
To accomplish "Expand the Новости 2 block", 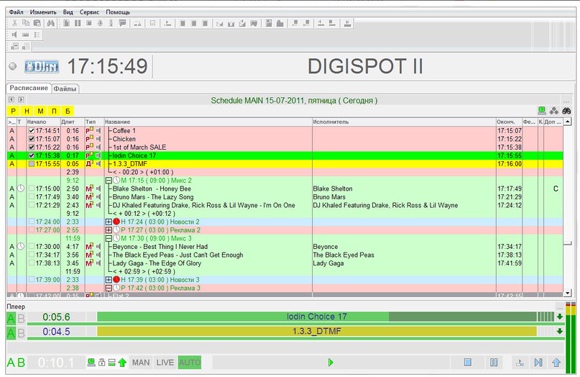I will 109,222.
